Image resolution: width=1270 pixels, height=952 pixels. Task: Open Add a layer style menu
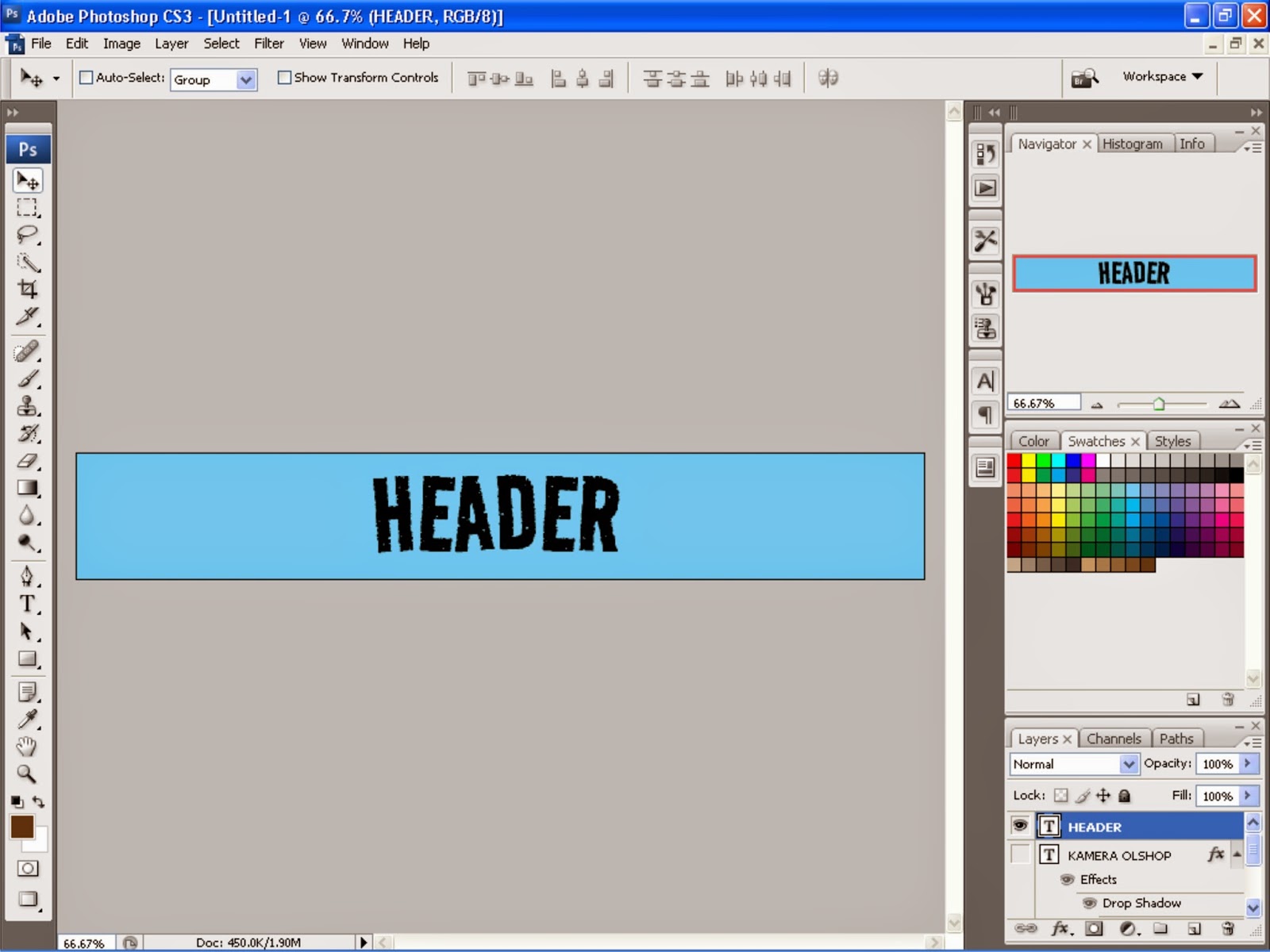1060,928
